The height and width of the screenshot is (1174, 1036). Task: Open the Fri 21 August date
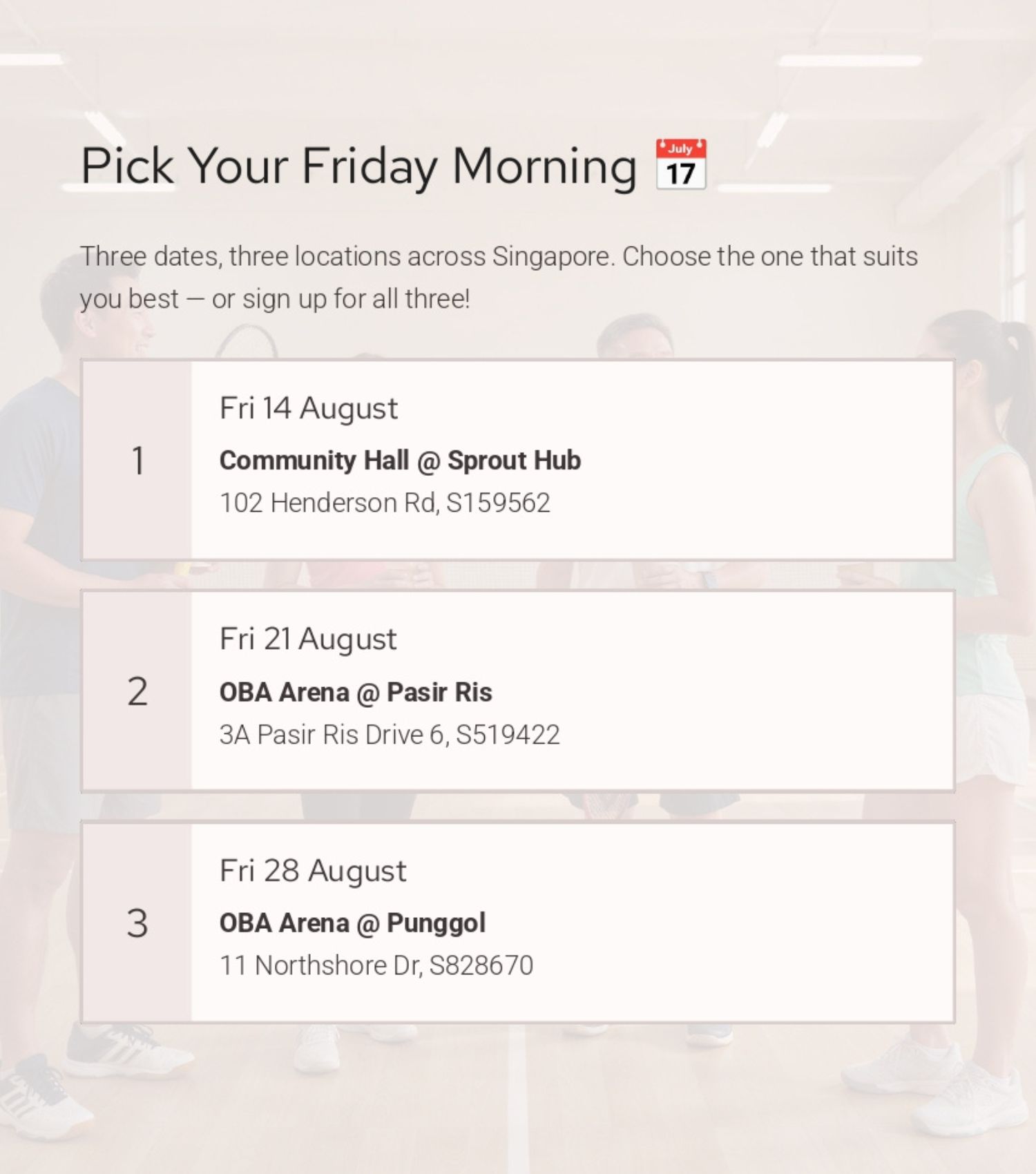point(308,639)
